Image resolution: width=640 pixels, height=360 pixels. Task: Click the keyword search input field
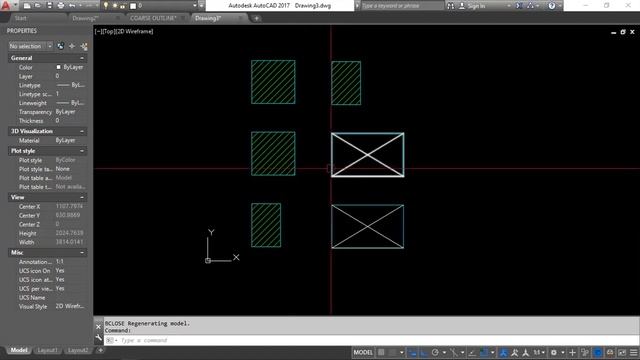pyautogui.click(x=402, y=6)
